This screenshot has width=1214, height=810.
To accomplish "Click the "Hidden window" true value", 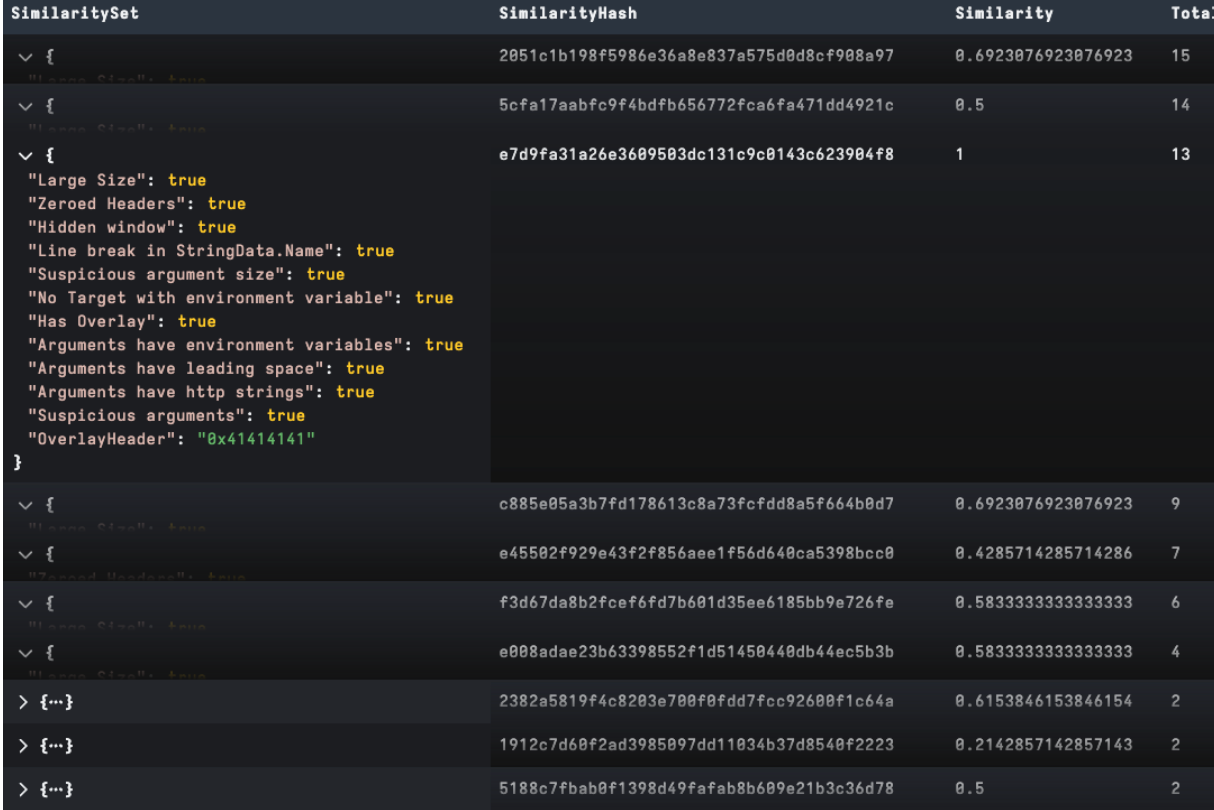I will 217,227.
